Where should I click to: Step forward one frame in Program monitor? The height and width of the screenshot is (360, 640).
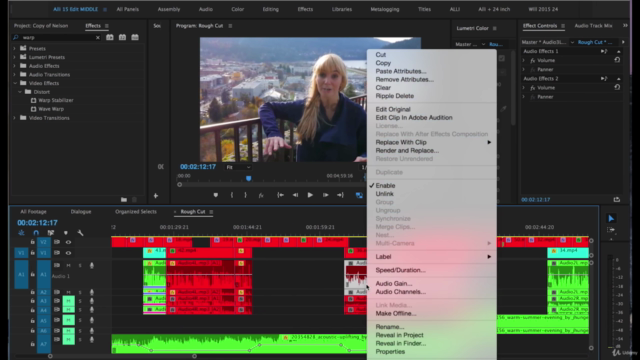(325, 195)
